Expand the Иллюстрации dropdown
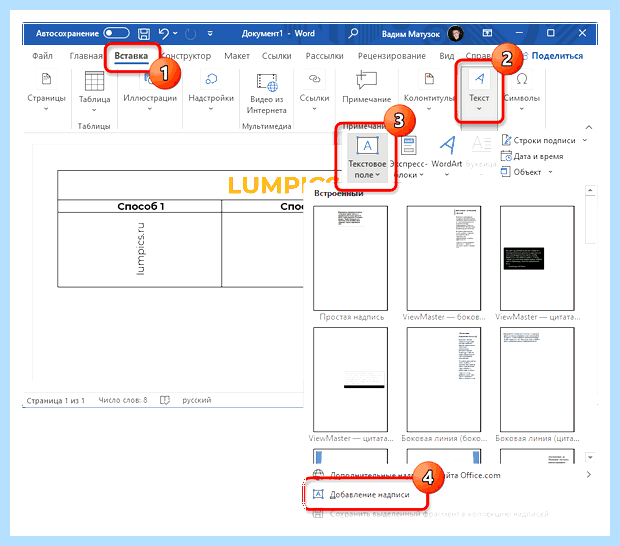 (150, 108)
